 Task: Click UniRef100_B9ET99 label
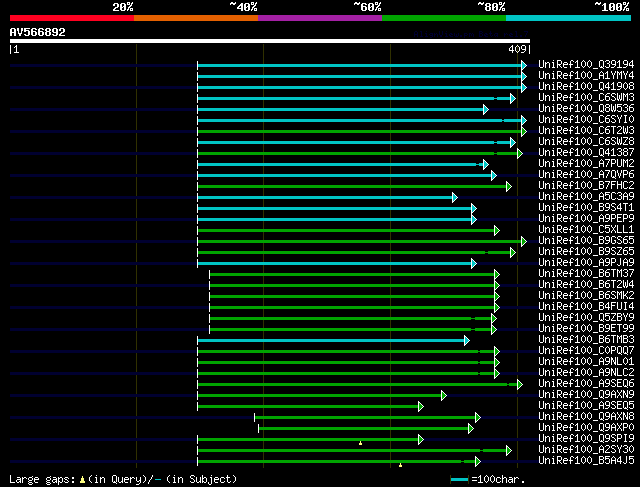(586, 329)
